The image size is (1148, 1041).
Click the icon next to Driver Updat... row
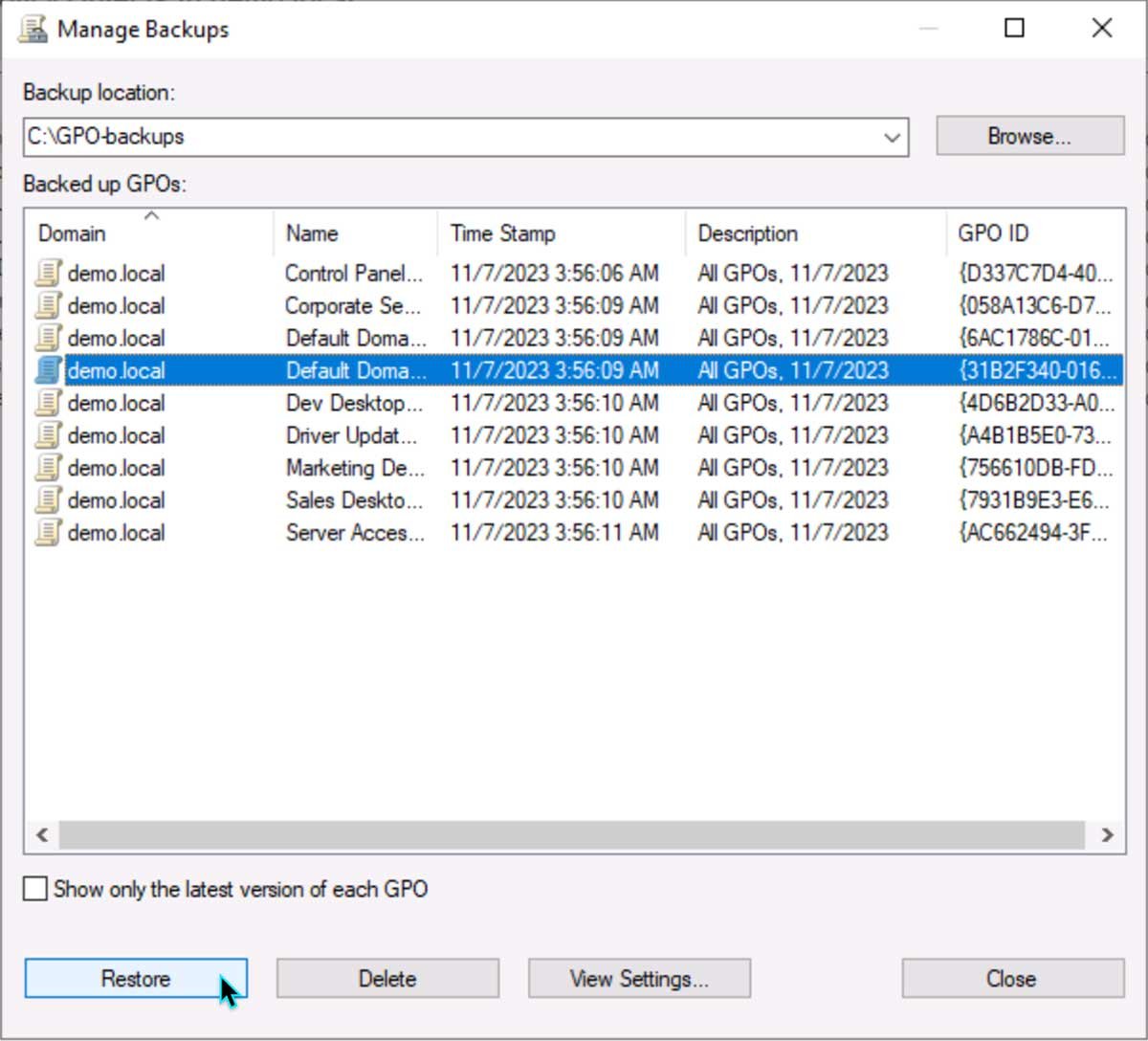(x=47, y=436)
